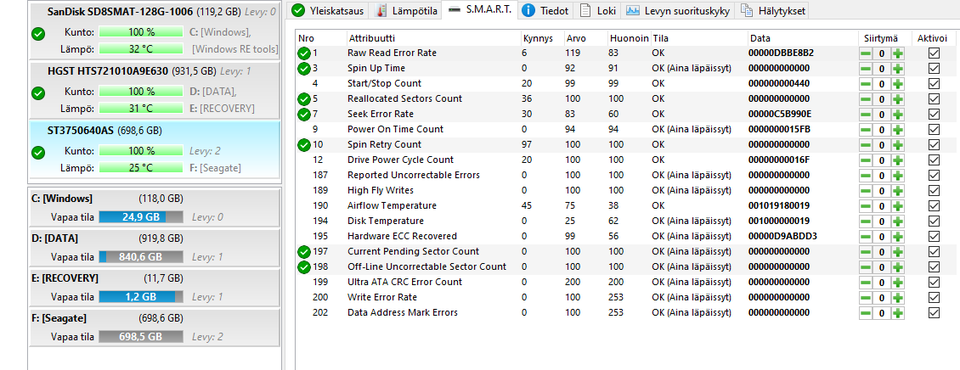
Task: Increase offset for Spin Up Time
Action: [898, 69]
